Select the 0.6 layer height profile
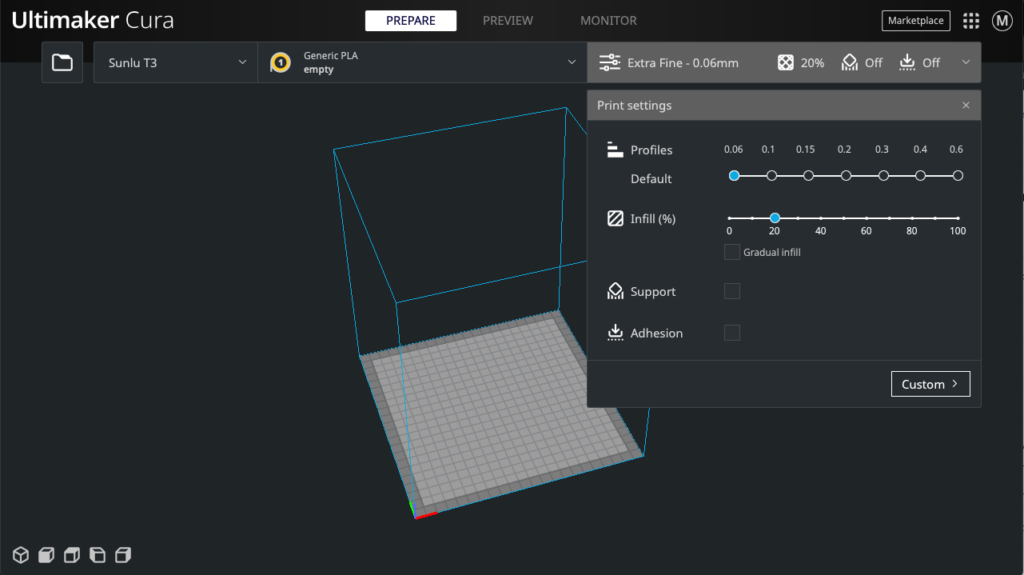This screenshot has height=575, width=1024. click(957, 176)
